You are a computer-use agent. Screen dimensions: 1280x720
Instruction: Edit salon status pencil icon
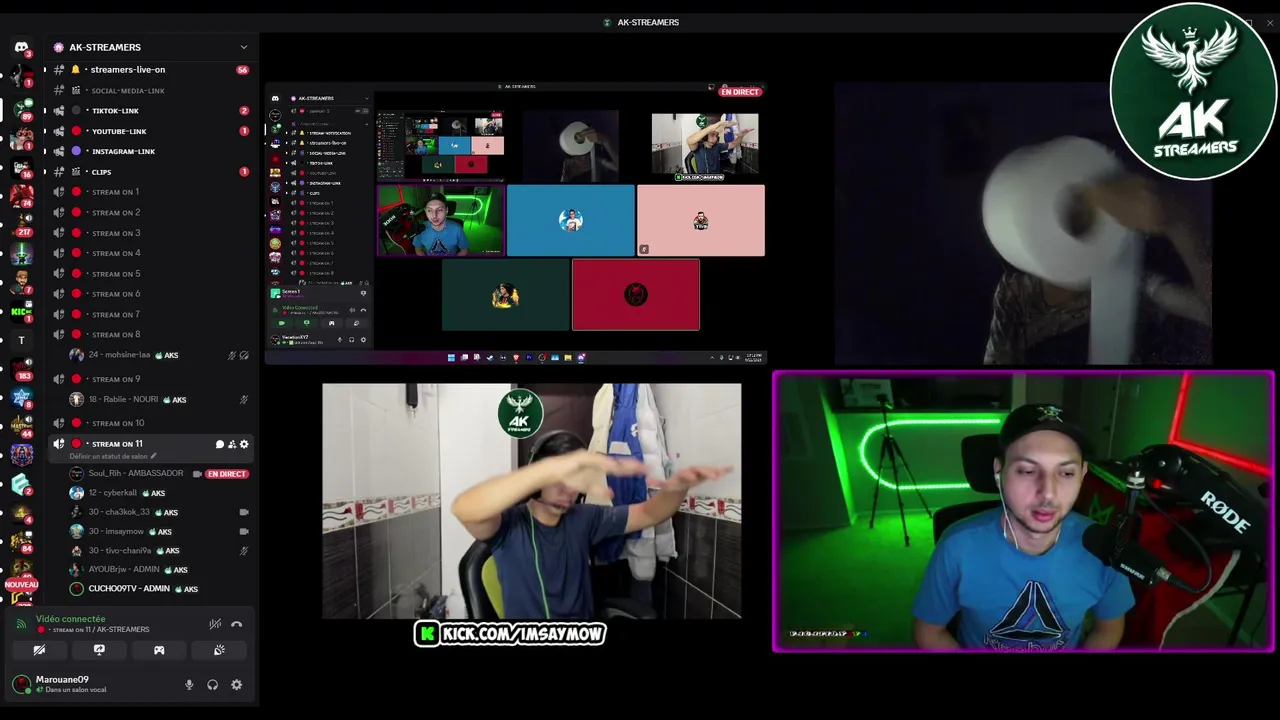tap(153, 456)
